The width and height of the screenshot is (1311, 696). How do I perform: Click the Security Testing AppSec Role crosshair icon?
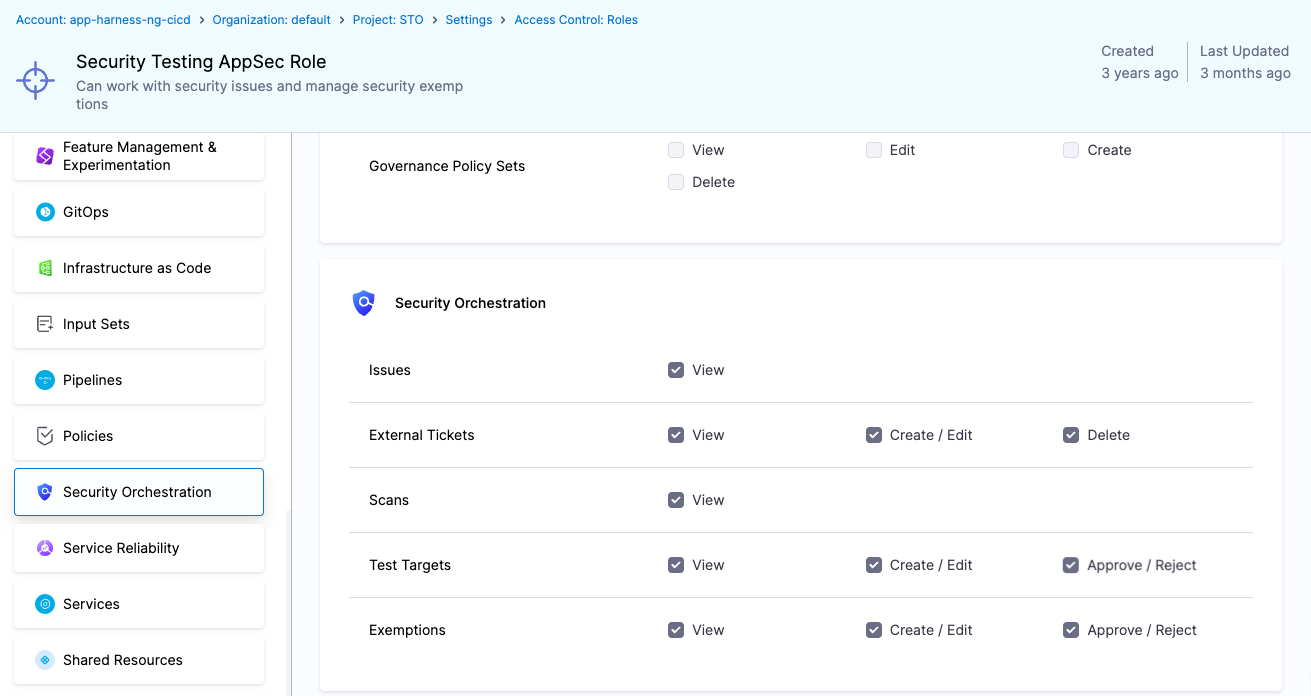pyautogui.click(x=36, y=80)
